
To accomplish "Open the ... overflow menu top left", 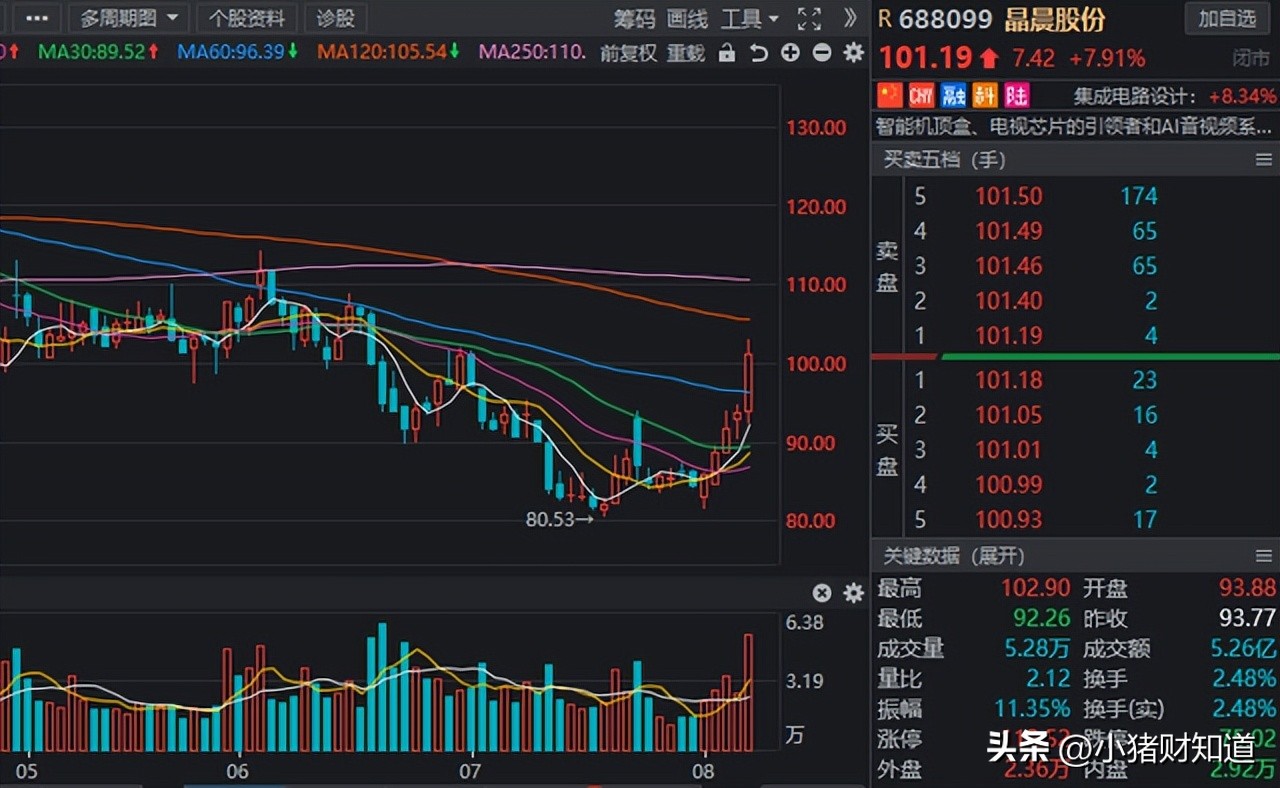I will (36, 18).
